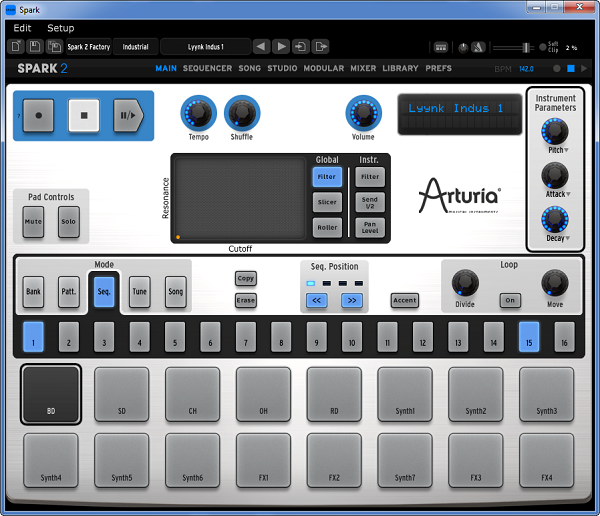This screenshot has width=600, height=516.
Task: Click the Loop Divide knob
Action: (465, 283)
